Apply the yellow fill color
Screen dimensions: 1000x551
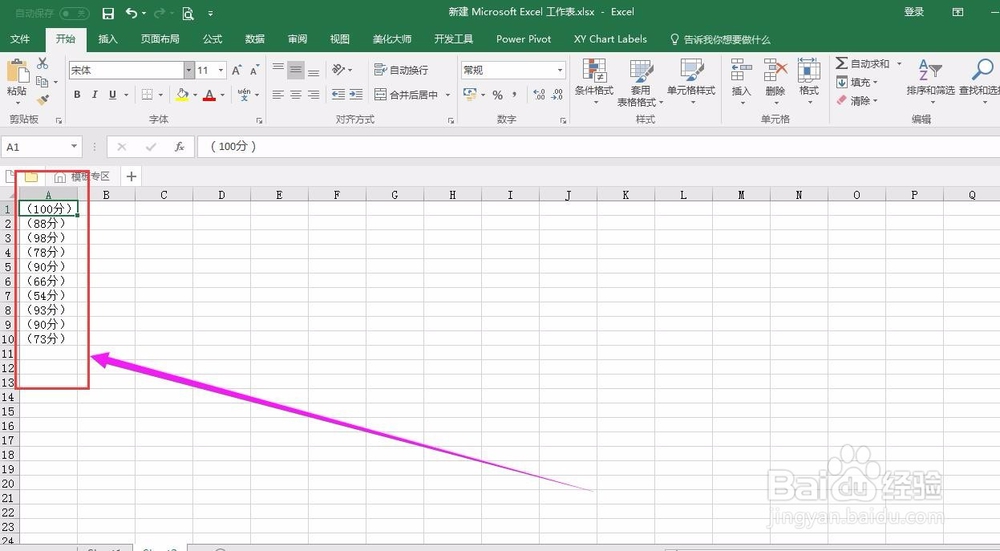tap(182, 94)
